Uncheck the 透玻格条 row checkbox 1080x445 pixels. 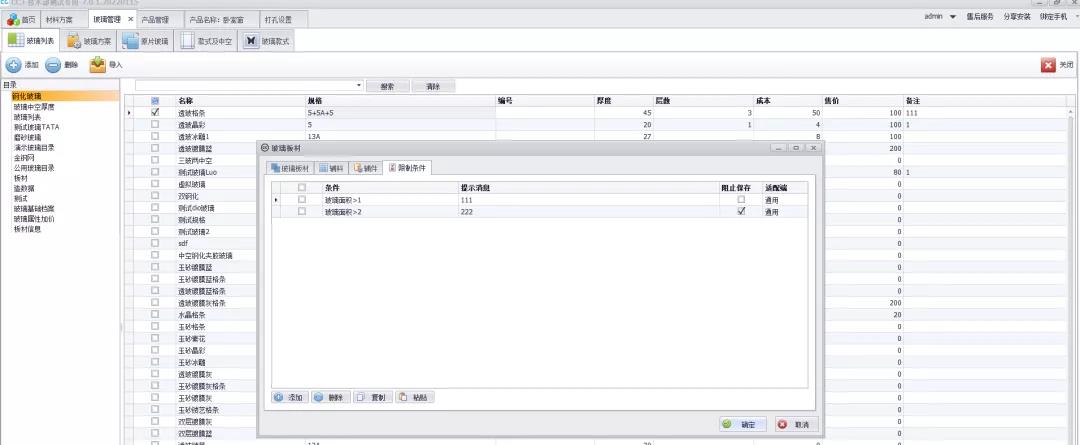pyautogui.click(x=155, y=113)
